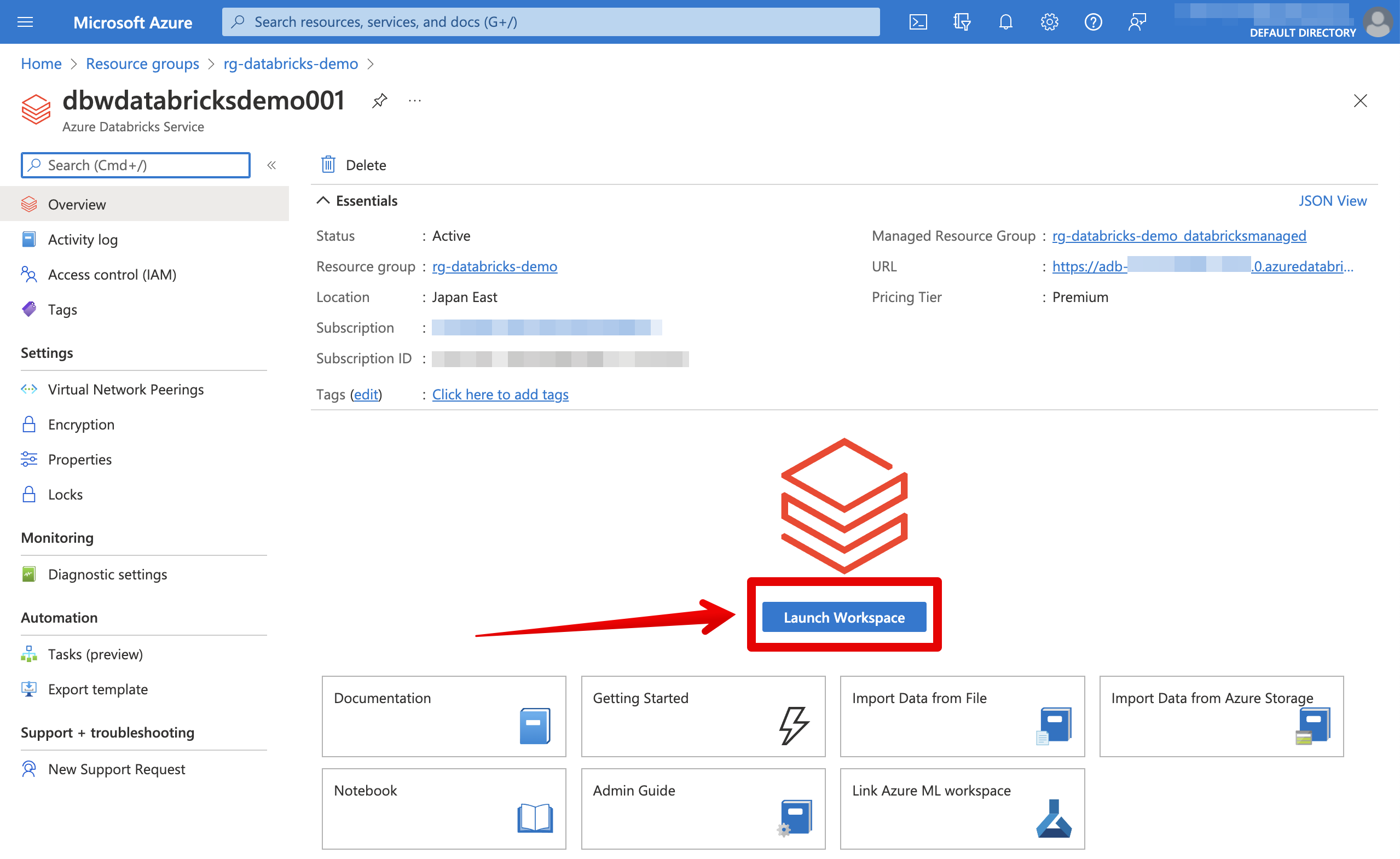The width and height of the screenshot is (1400, 859).
Task: Collapse the Essentials section
Action: click(x=323, y=200)
